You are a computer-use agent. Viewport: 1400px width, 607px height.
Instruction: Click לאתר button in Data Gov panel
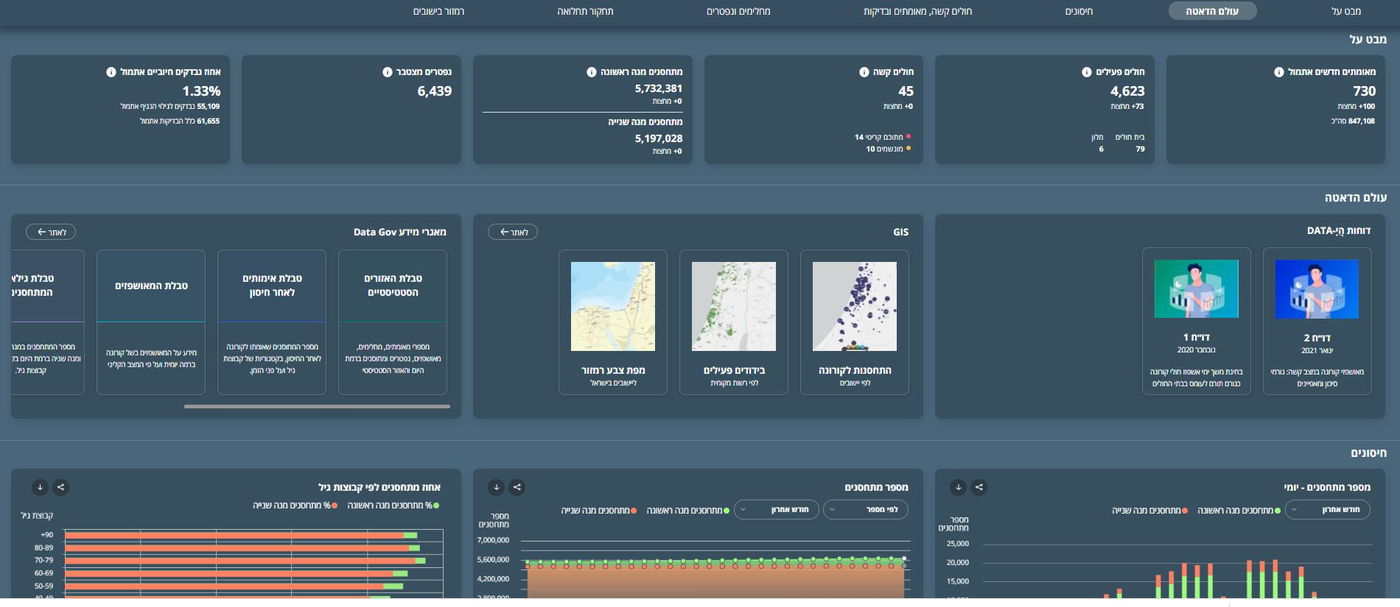50,232
